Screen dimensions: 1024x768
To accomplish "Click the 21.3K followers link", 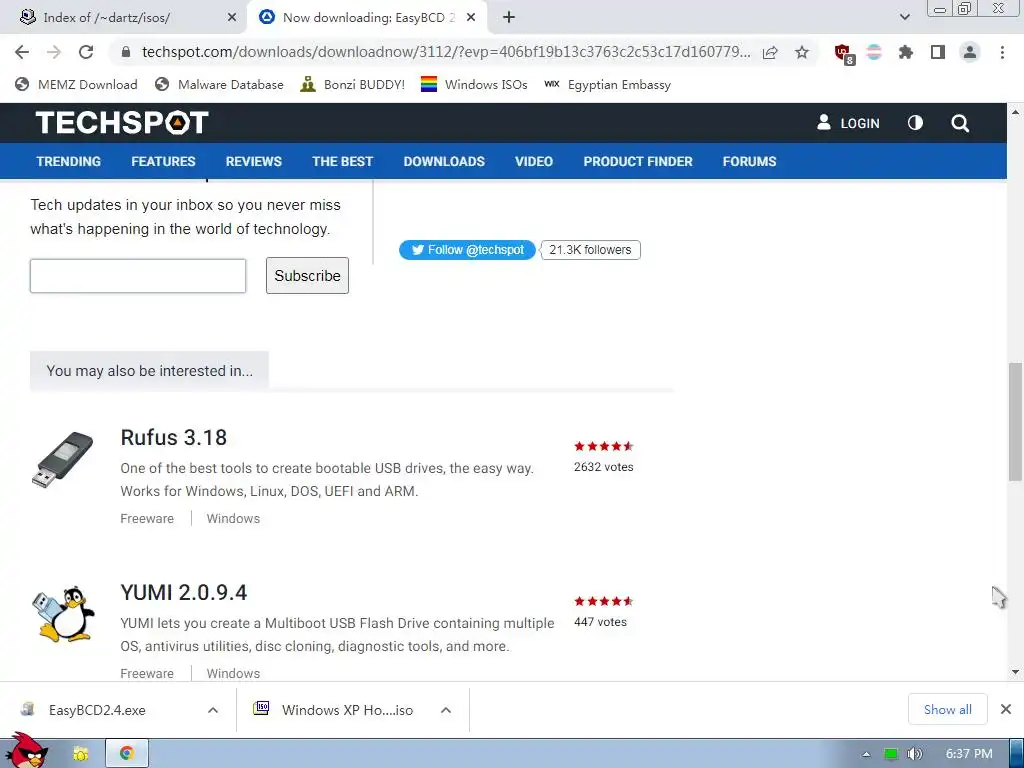I will [x=590, y=249].
